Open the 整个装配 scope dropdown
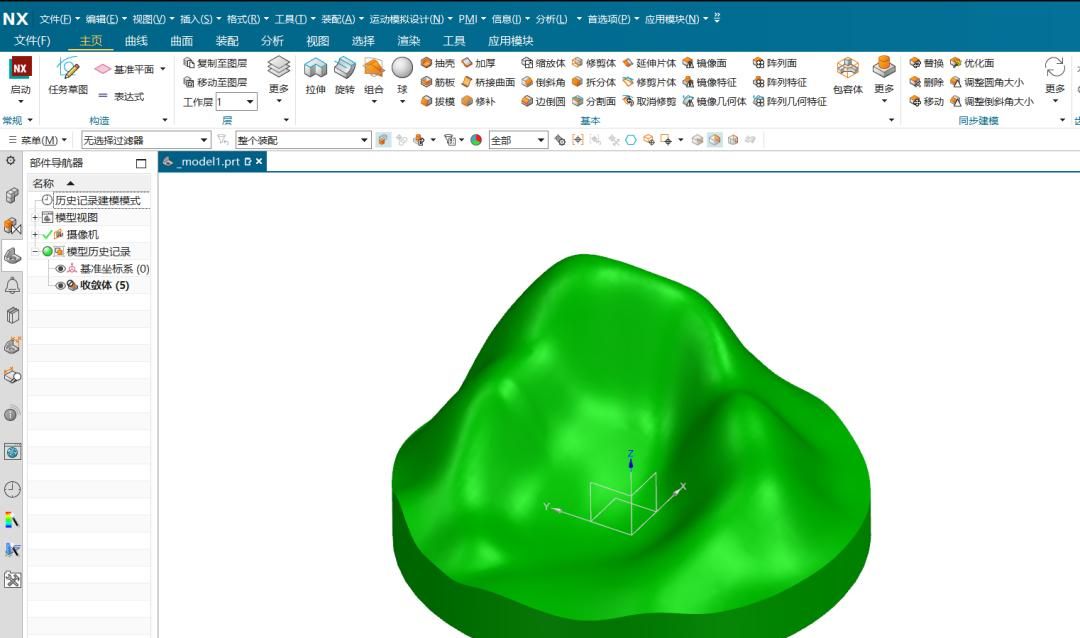 click(304, 140)
